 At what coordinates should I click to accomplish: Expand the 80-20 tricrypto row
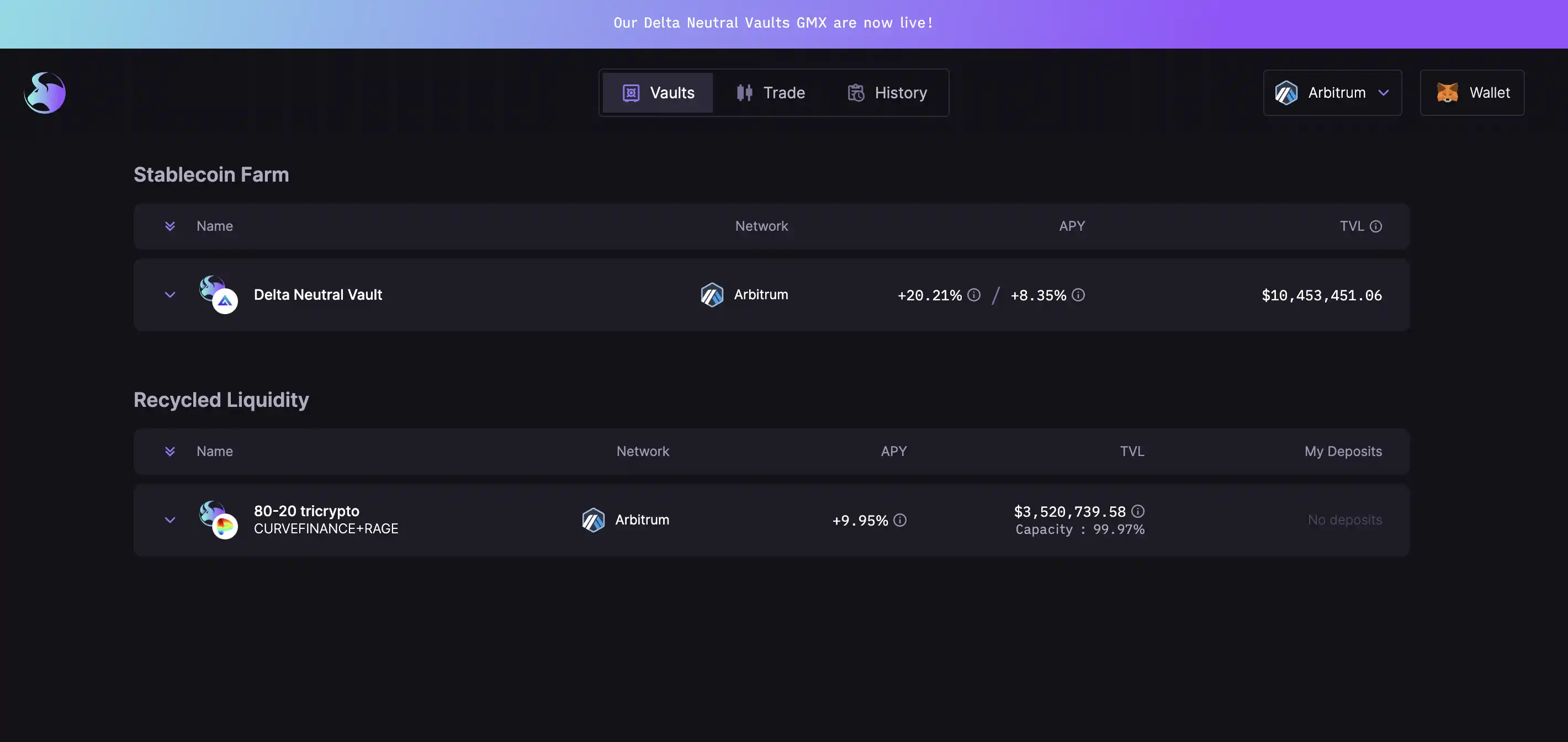click(x=170, y=520)
